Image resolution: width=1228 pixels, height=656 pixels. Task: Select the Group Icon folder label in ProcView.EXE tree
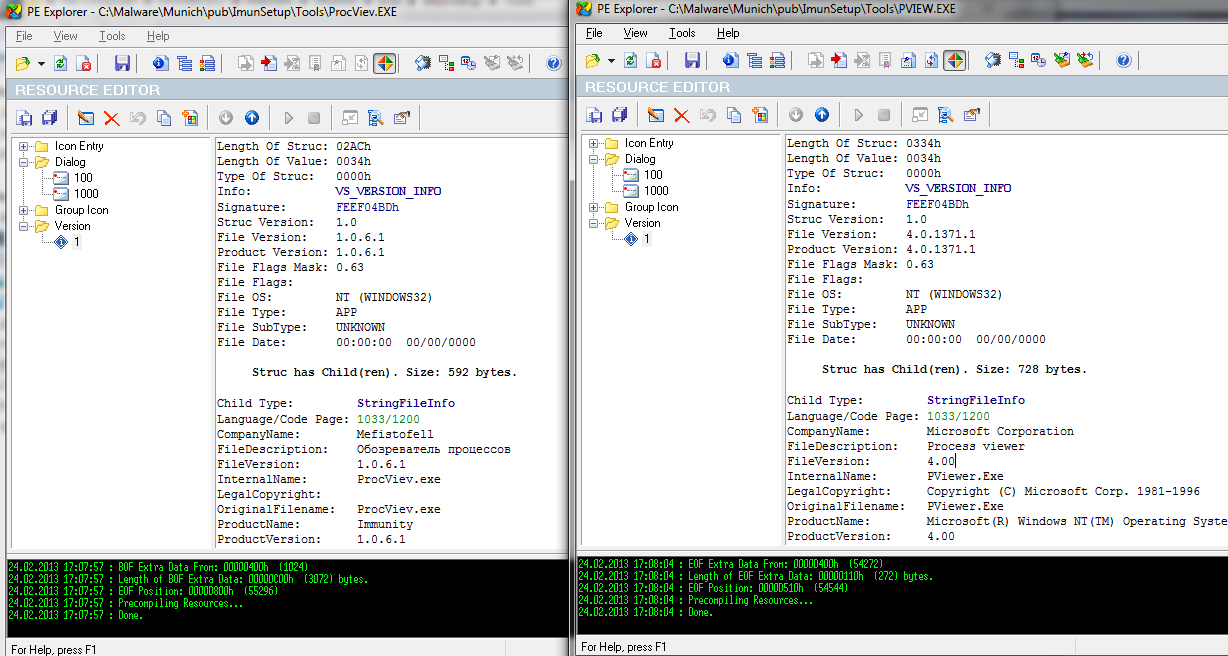pos(82,210)
